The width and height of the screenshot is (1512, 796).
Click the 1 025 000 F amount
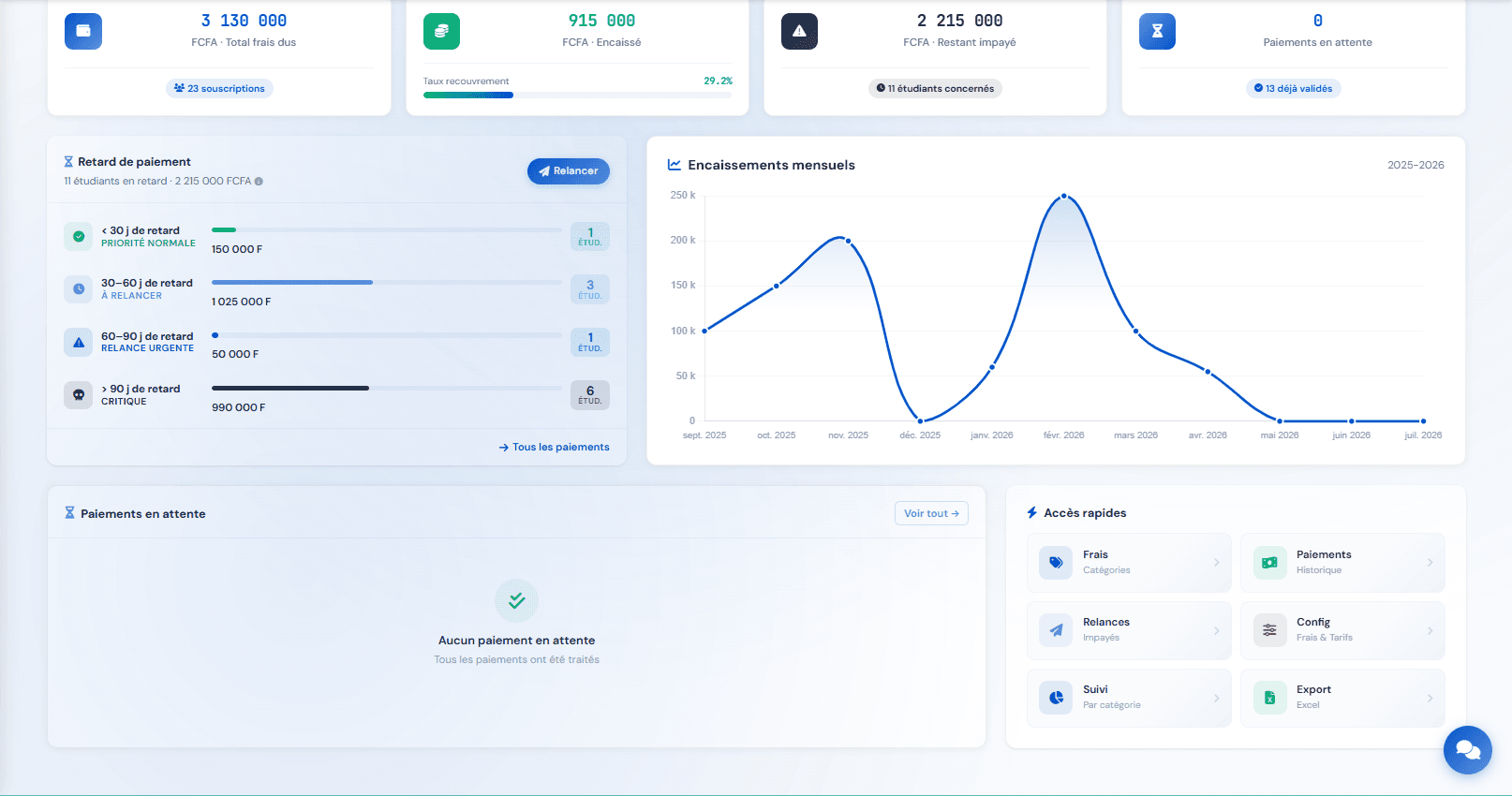coord(242,302)
